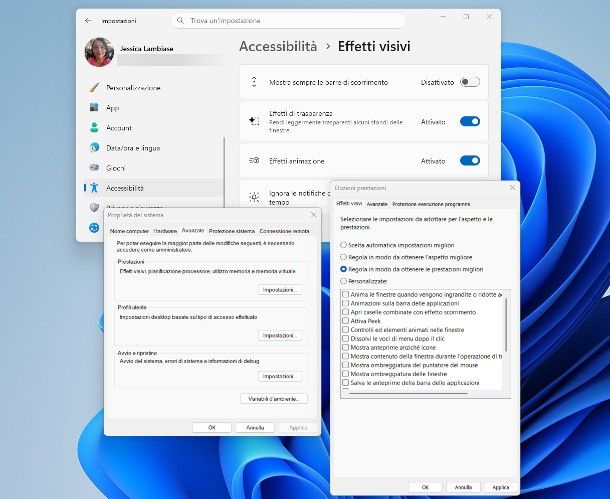The image size is (610, 499).
Task: Click the Accessibilità breadcrumb link
Action: click(278, 46)
